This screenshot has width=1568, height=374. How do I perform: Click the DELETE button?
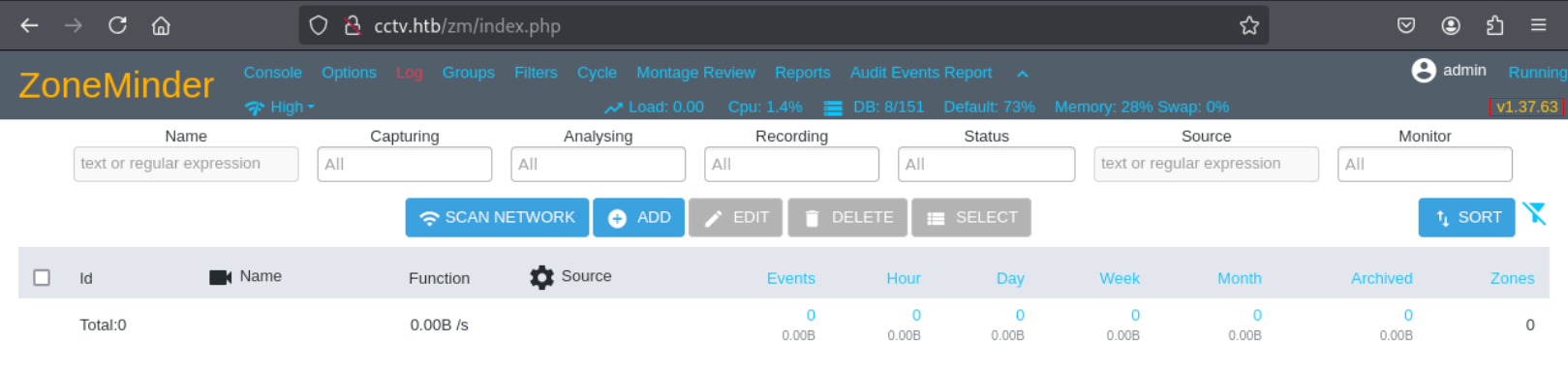847,218
